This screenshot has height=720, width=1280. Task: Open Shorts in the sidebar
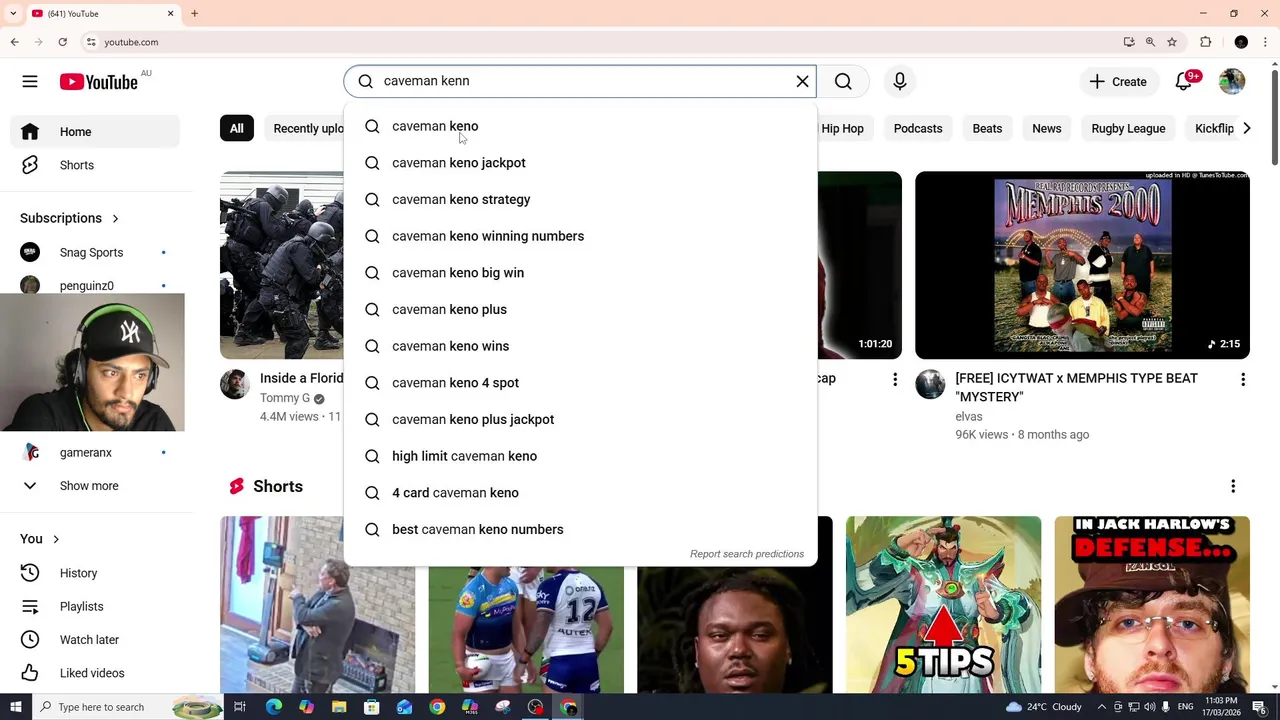96,165
